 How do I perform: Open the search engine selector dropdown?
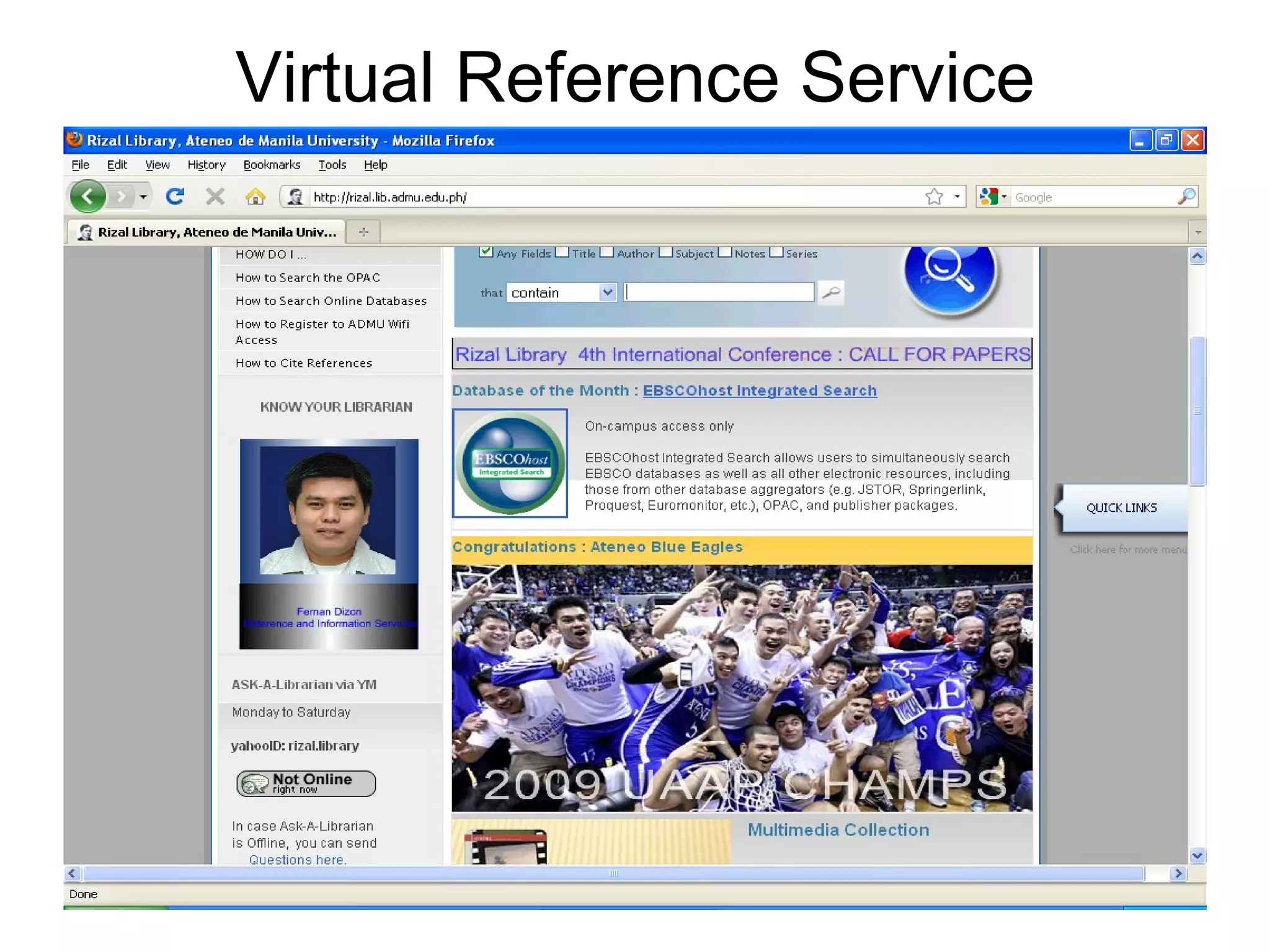click(x=993, y=197)
